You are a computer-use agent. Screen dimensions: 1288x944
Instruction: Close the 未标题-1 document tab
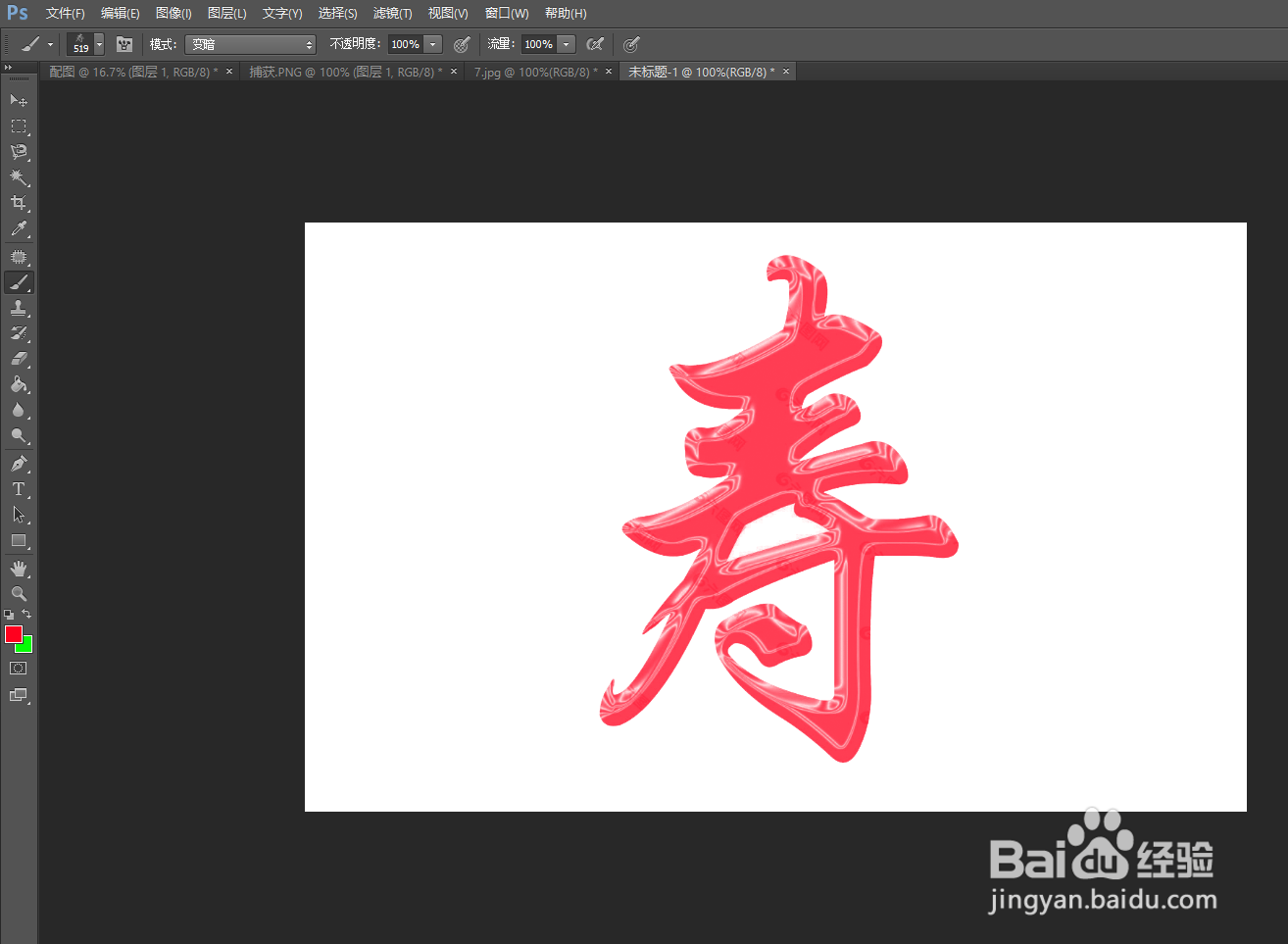tap(786, 72)
